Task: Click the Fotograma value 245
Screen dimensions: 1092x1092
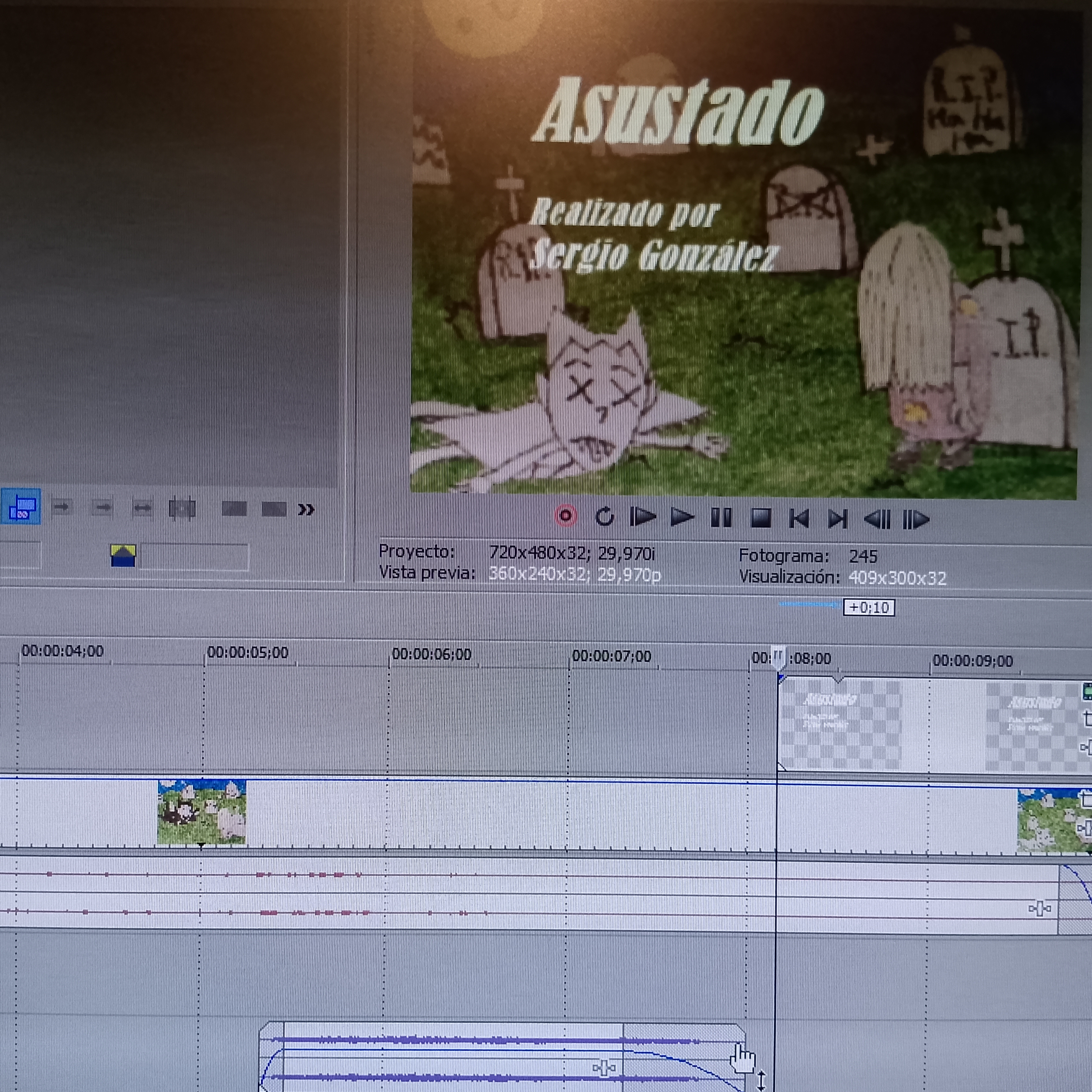Action: click(863, 557)
